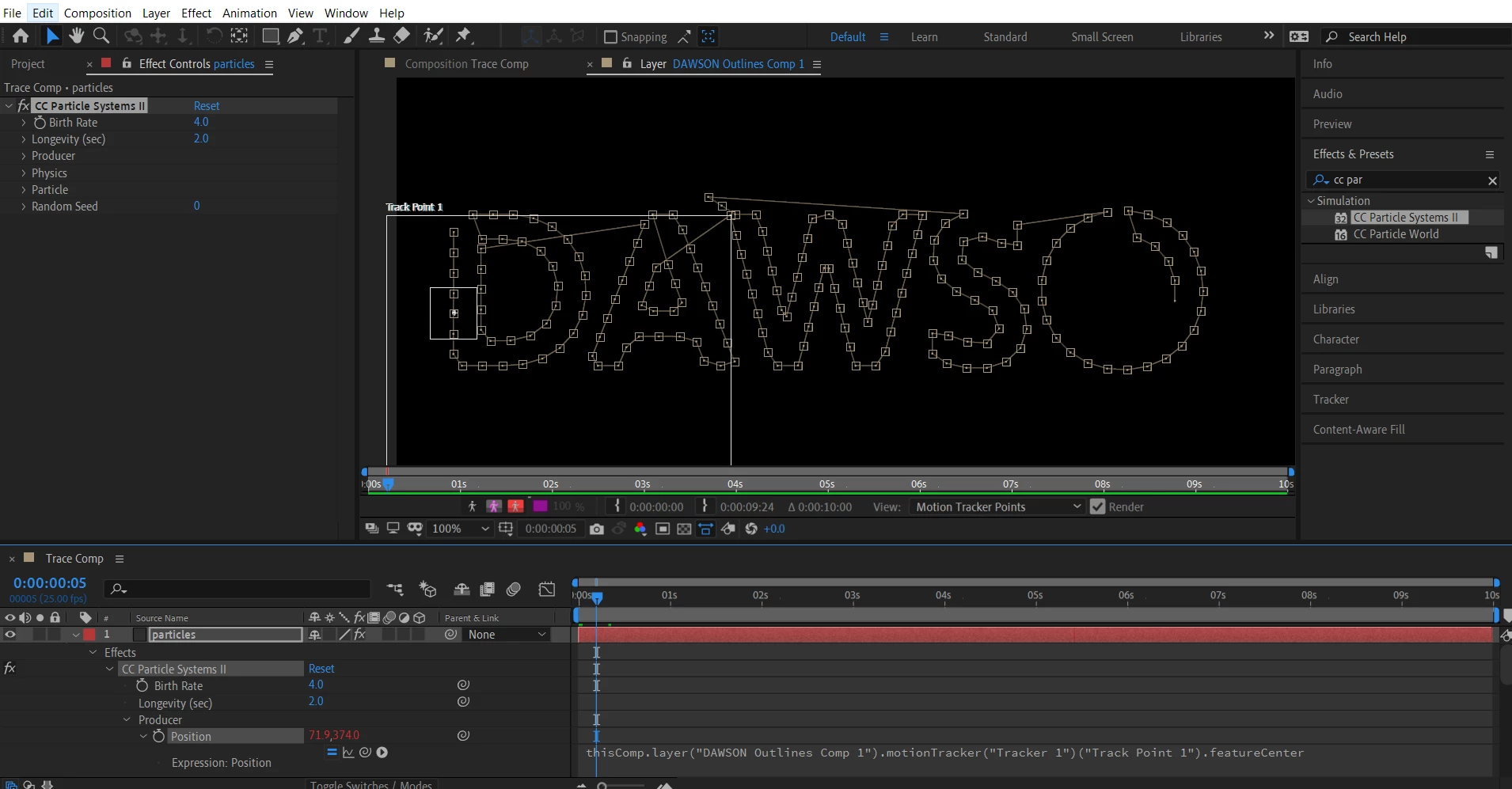Expand Random Seed property
This screenshot has height=789, width=1512.
24,207
